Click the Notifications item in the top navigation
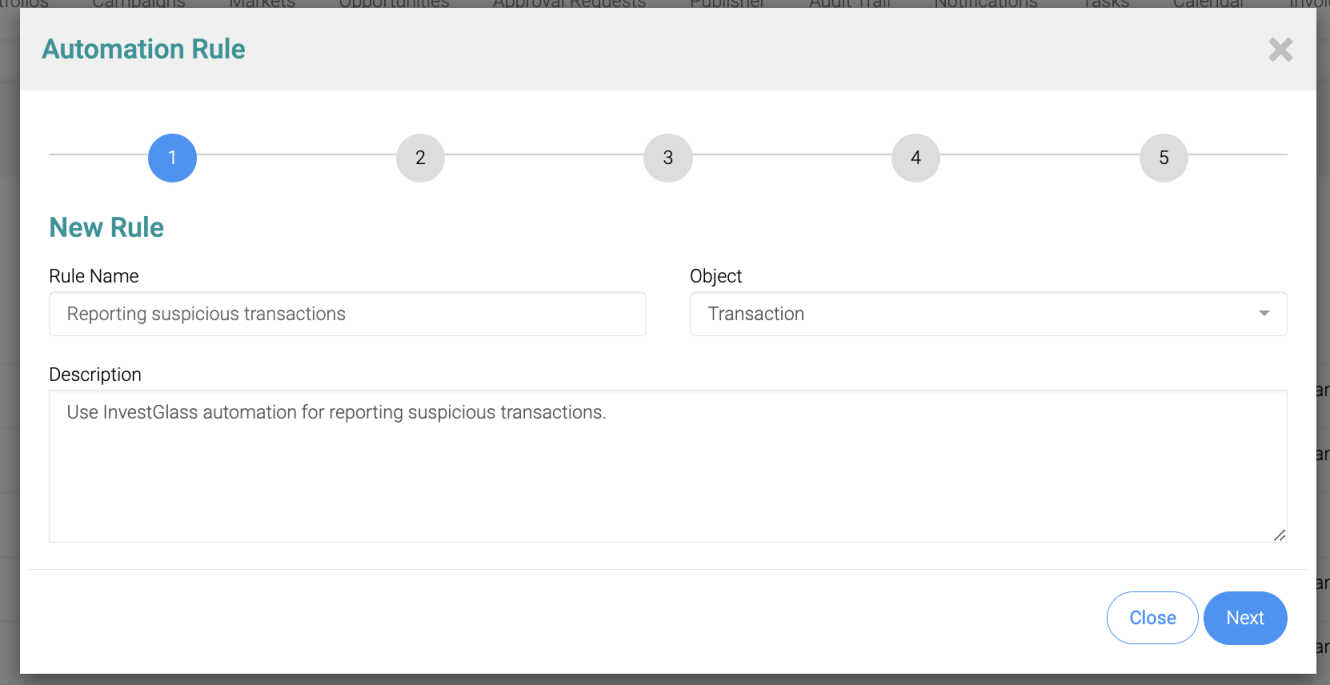The image size is (1330, 685). [985, 5]
